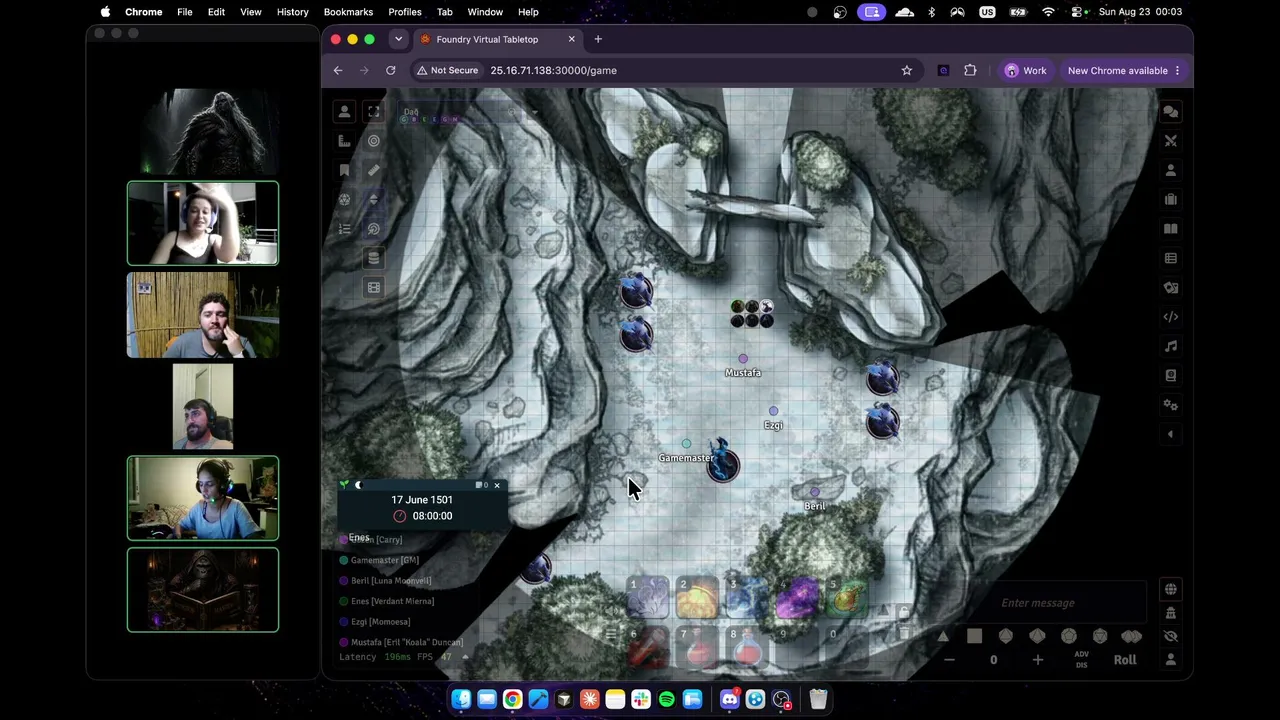1280x720 pixels.
Task: Click the person icon below roll modes
Action: (x=1171, y=660)
